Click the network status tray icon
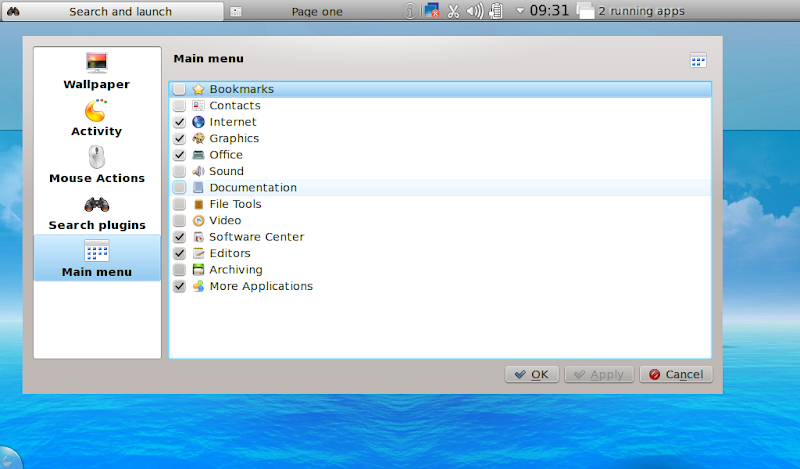Screen dimensions: 800x469 point(431,12)
